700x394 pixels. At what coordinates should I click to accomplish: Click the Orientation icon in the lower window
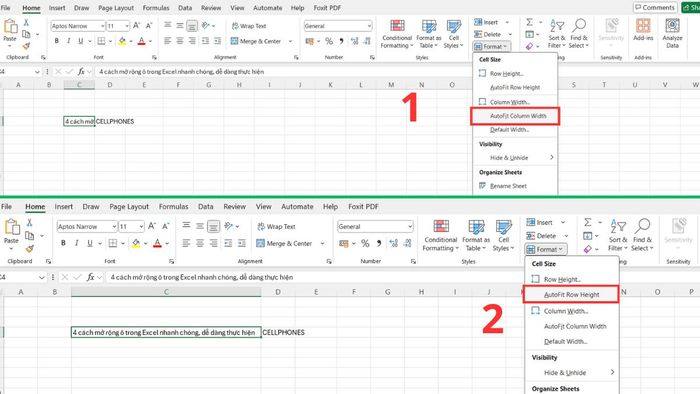click(229, 226)
